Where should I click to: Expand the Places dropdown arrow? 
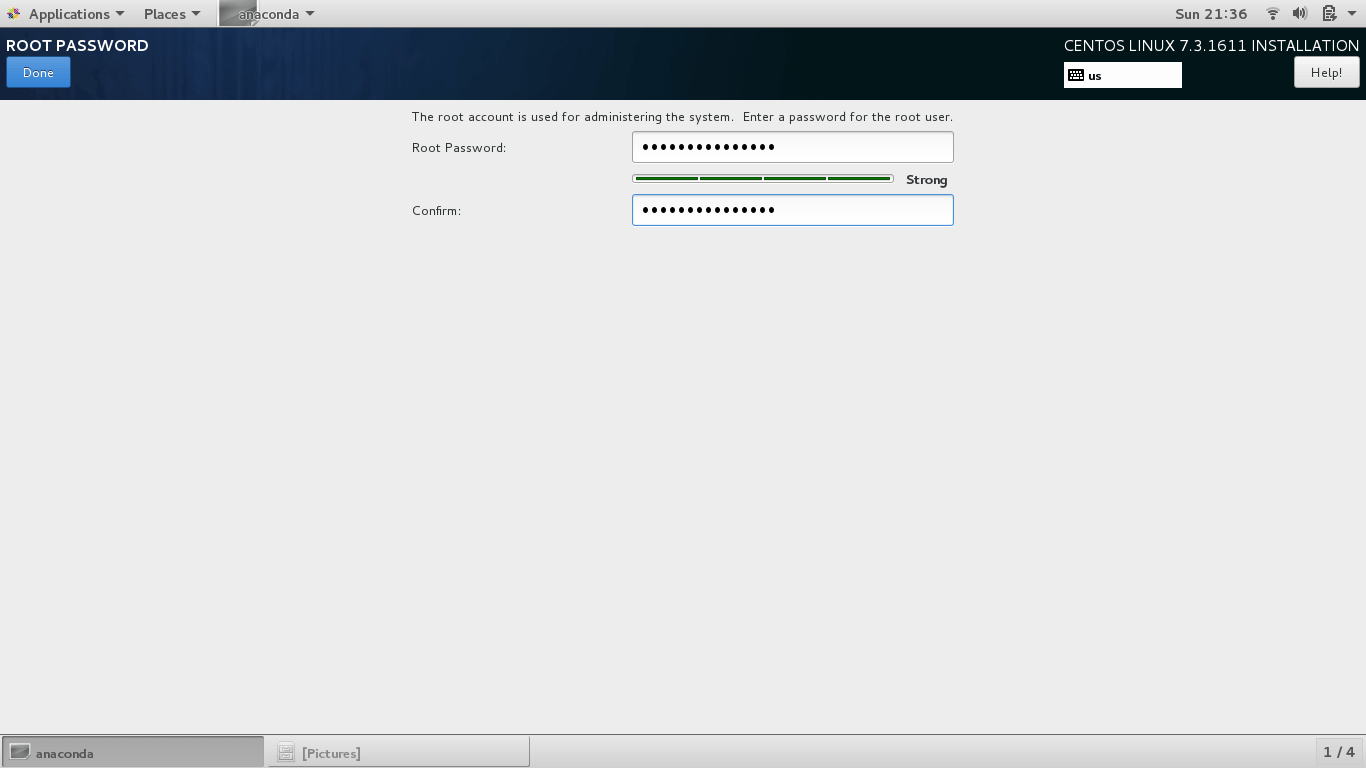(196, 14)
